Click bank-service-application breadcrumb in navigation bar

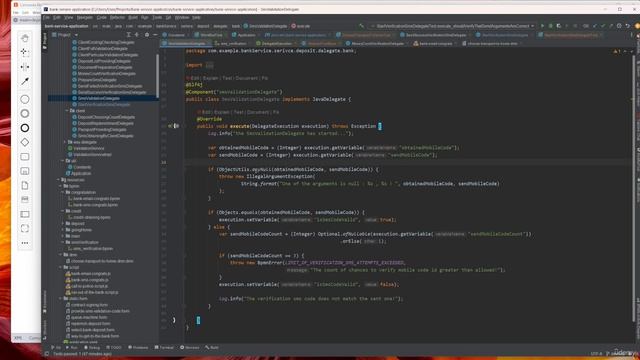[x=67, y=26]
